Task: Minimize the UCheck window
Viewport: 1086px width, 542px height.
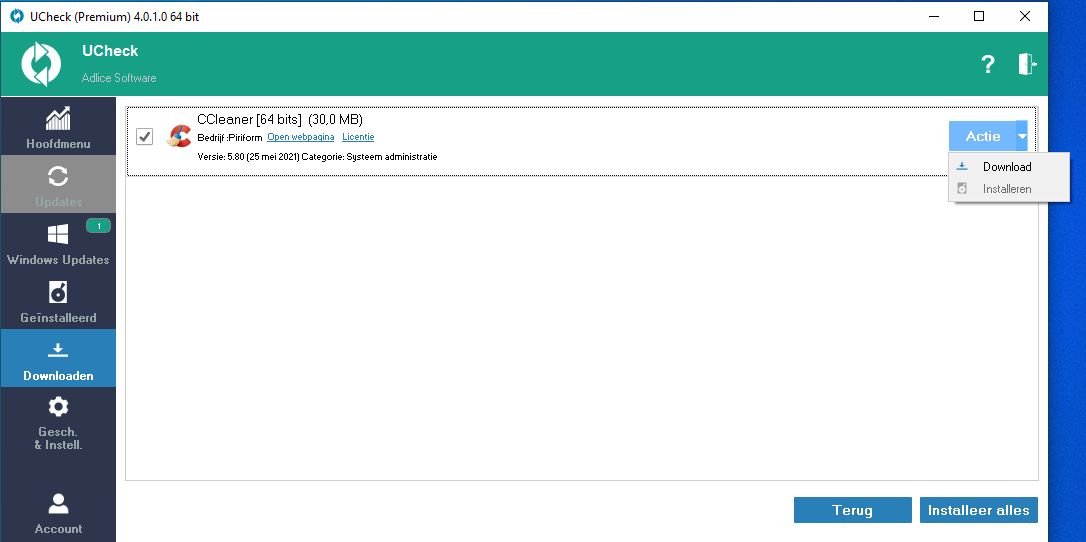Action: [x=933, y=16]
